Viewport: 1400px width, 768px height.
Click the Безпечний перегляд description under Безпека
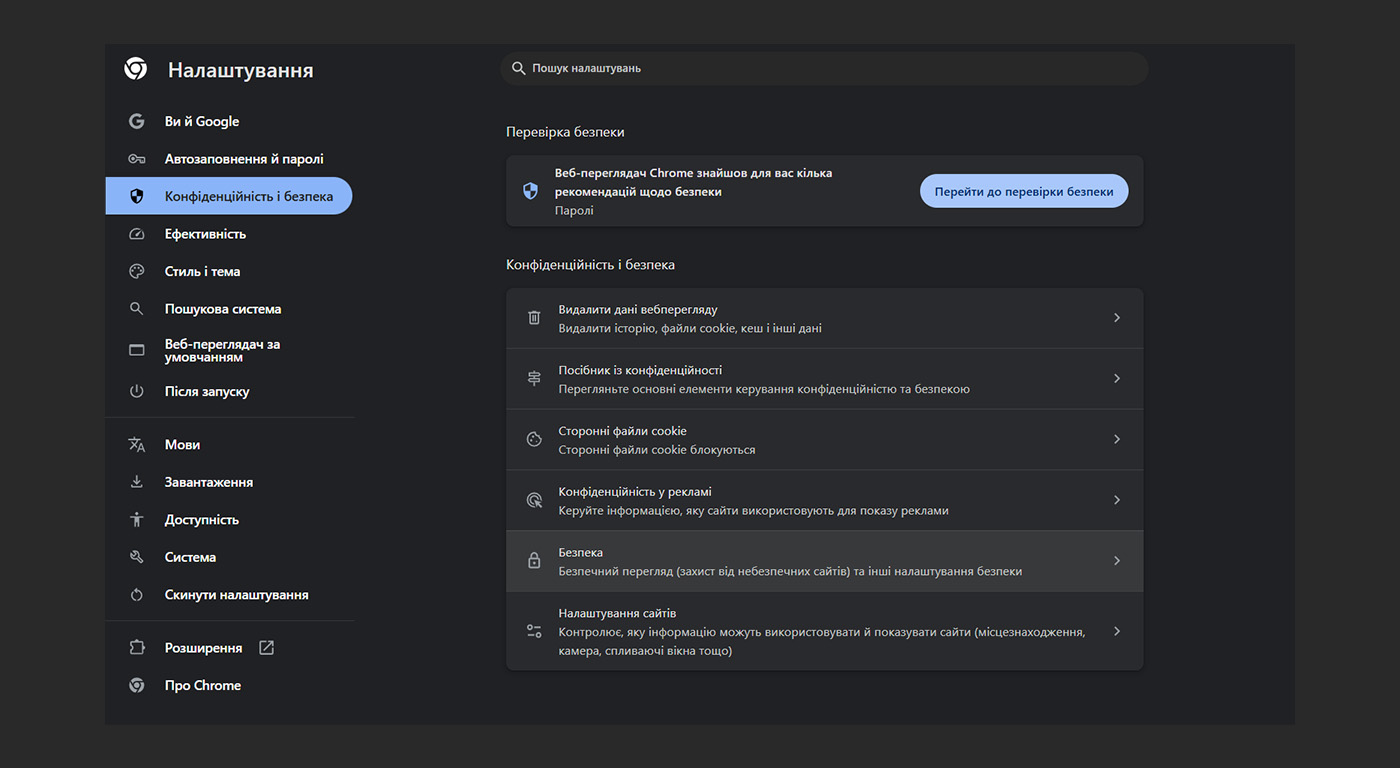pyautogui.click(x=790, y=572)
